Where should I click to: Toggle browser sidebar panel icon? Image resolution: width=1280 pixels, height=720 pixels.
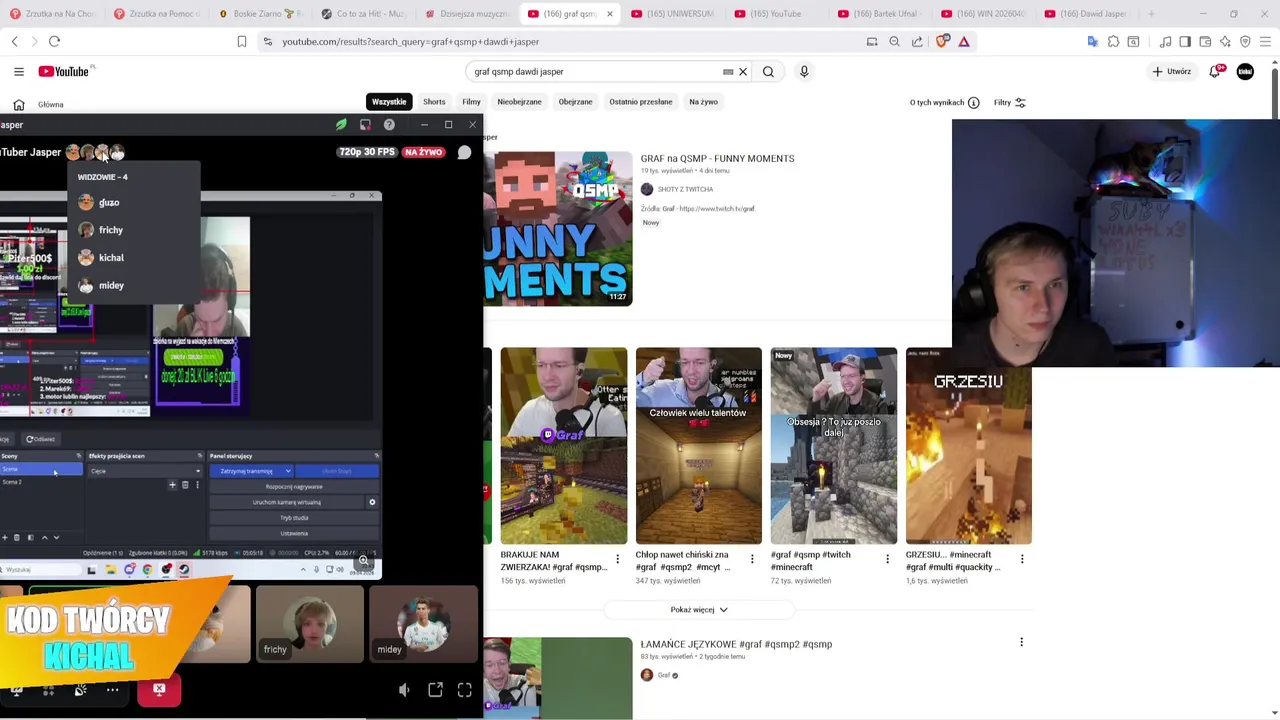tap(1185, 41)
